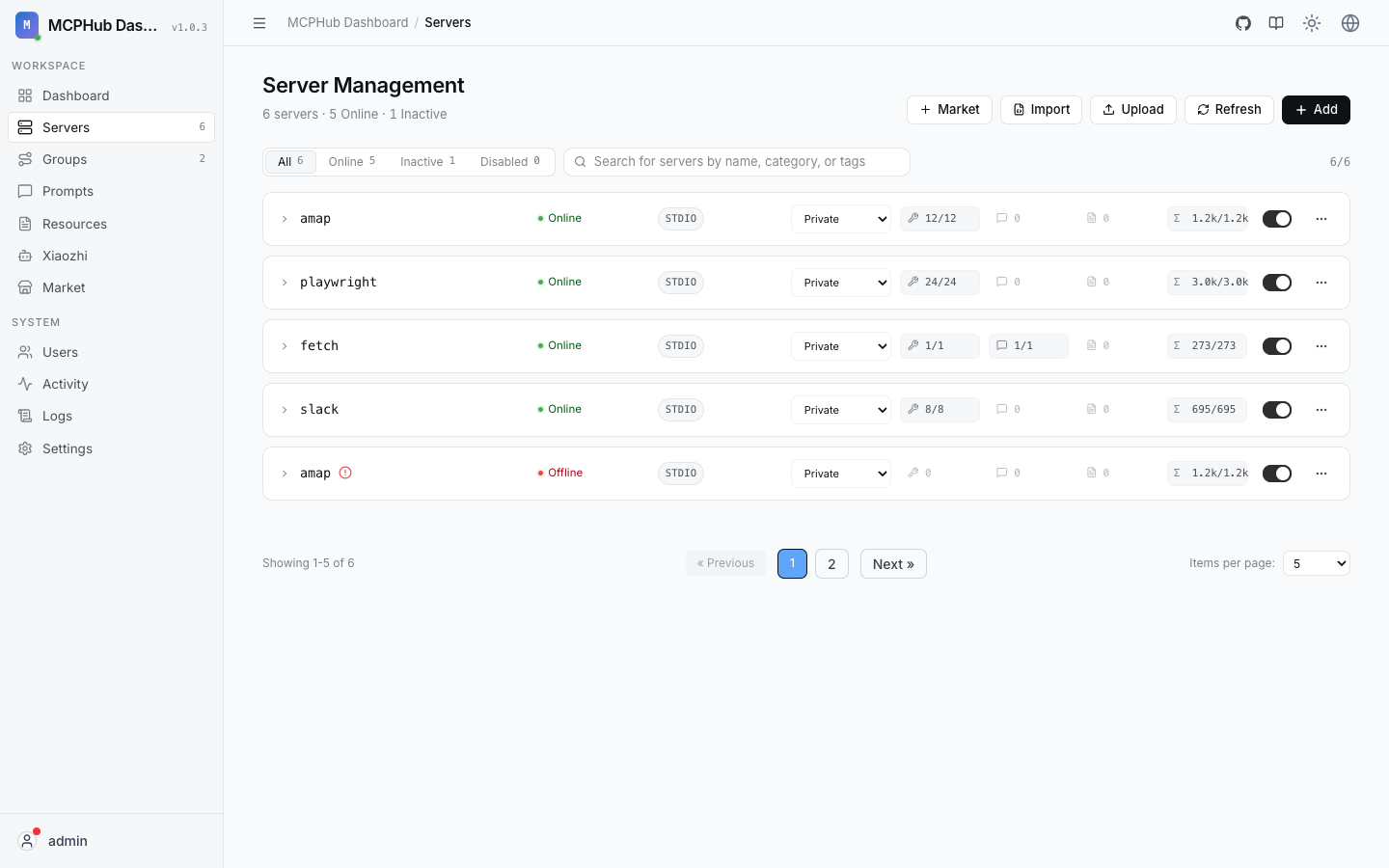Open the admin user avatar icon
This screenshot has height=868, width=1389.
coord(28,841)
